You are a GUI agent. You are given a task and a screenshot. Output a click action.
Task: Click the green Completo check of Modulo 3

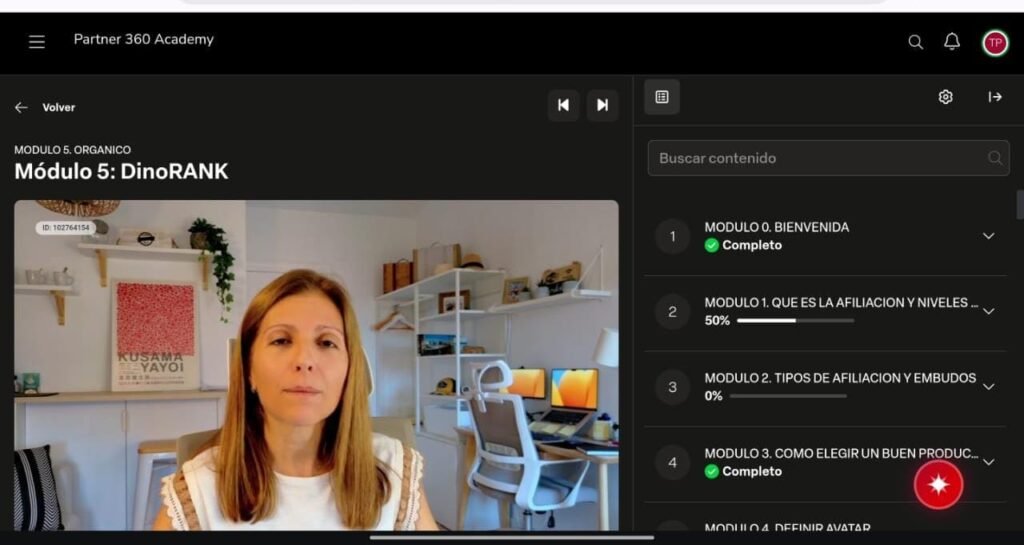click(712, 471)
